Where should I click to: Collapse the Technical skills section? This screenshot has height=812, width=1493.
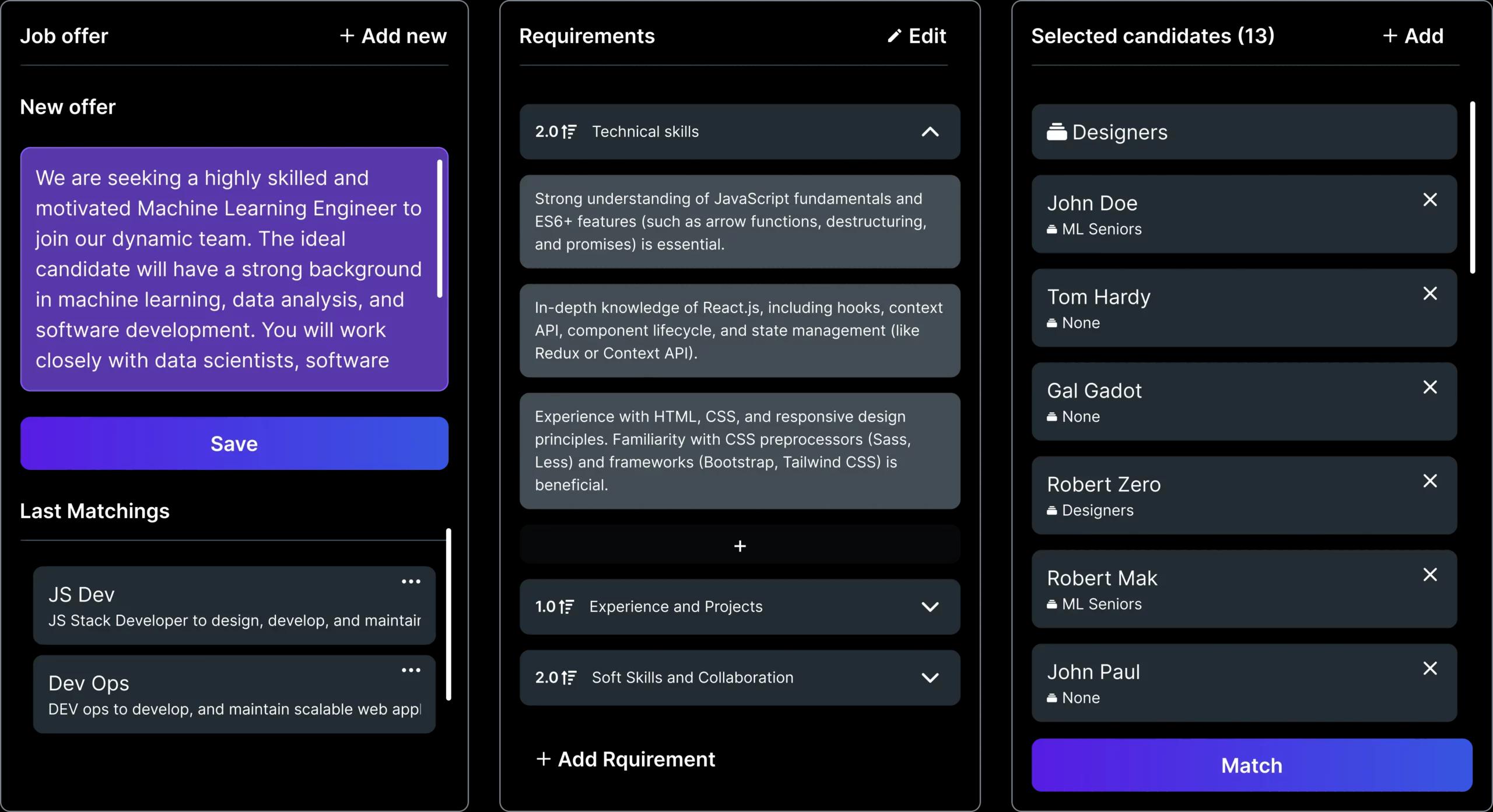pyautogui.click(x=930, y=132)
